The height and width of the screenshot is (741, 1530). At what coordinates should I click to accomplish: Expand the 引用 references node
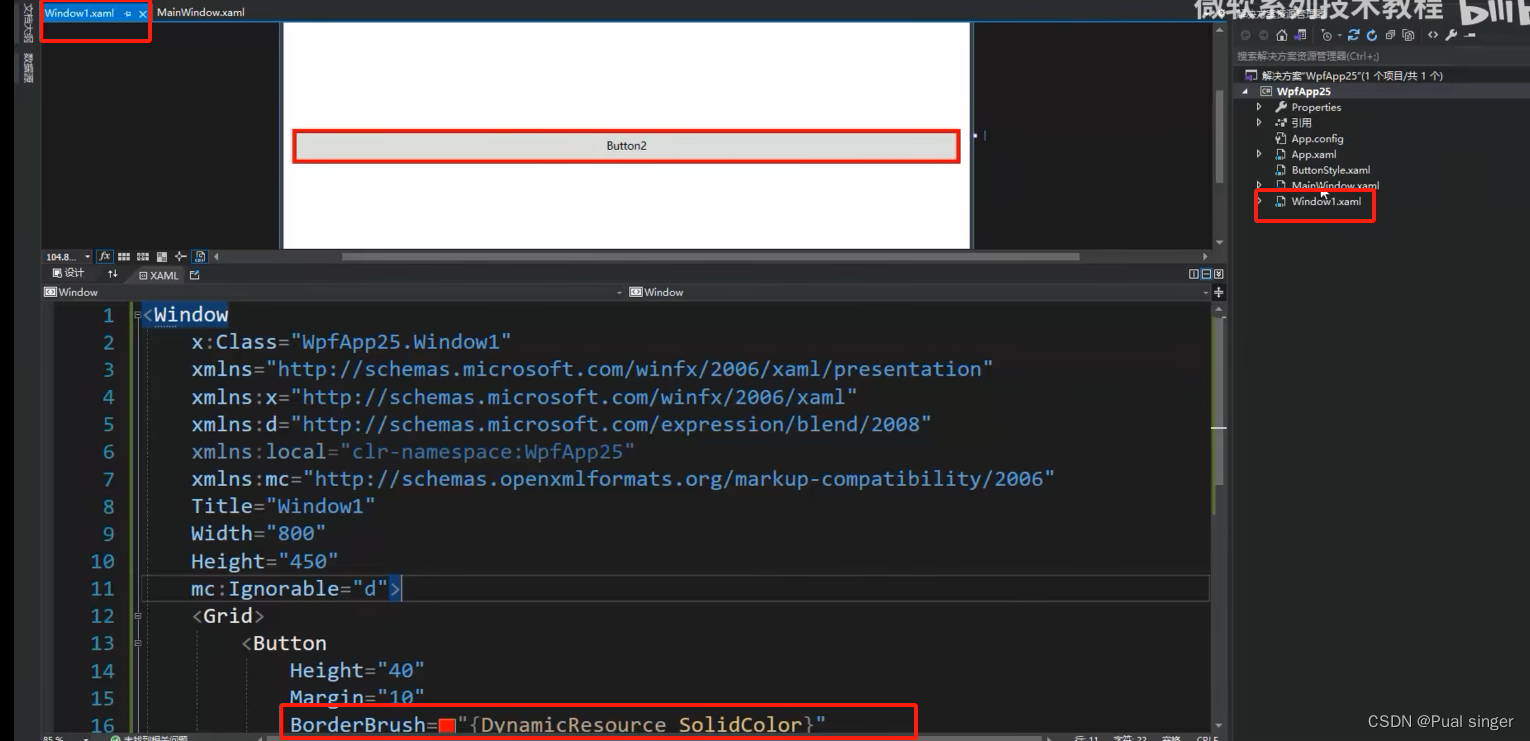coord(1259,122)
